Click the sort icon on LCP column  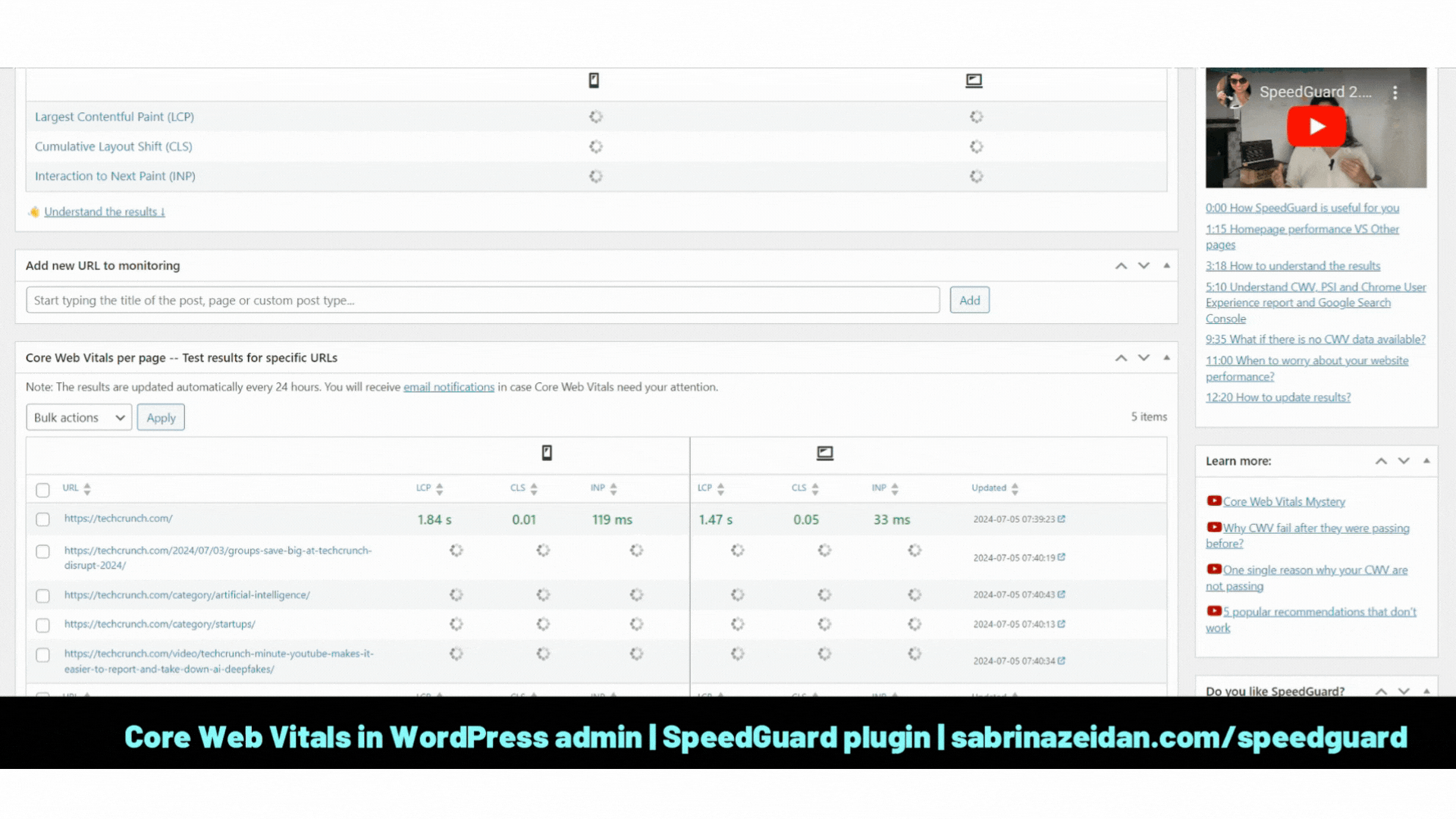coord(438,488)
